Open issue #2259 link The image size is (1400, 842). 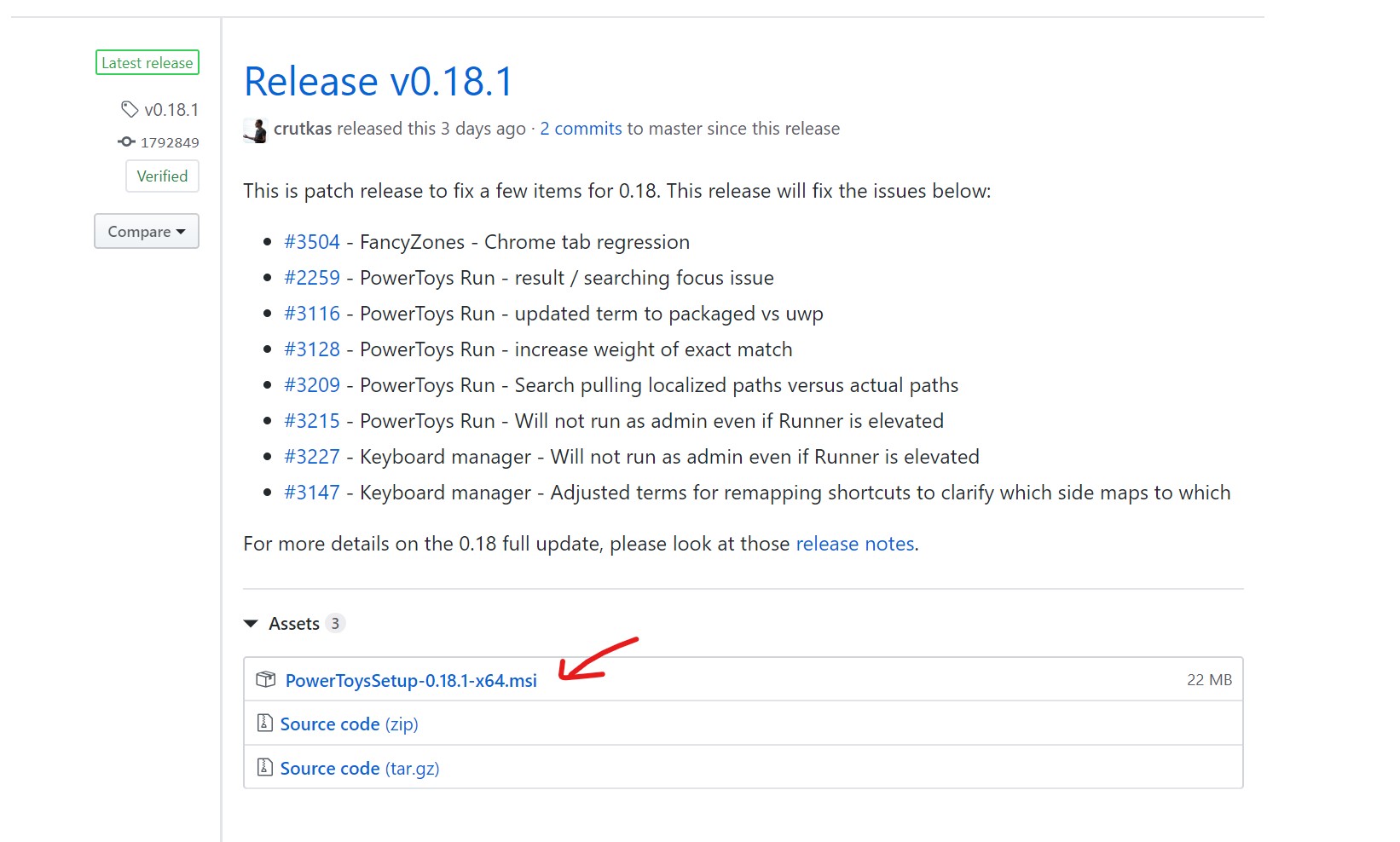(312, 278)
